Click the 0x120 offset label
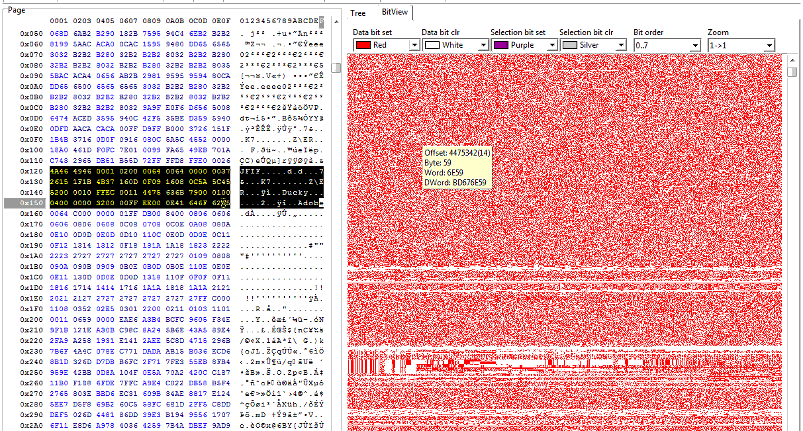This screenshot has height=431, width=803. 31,171
